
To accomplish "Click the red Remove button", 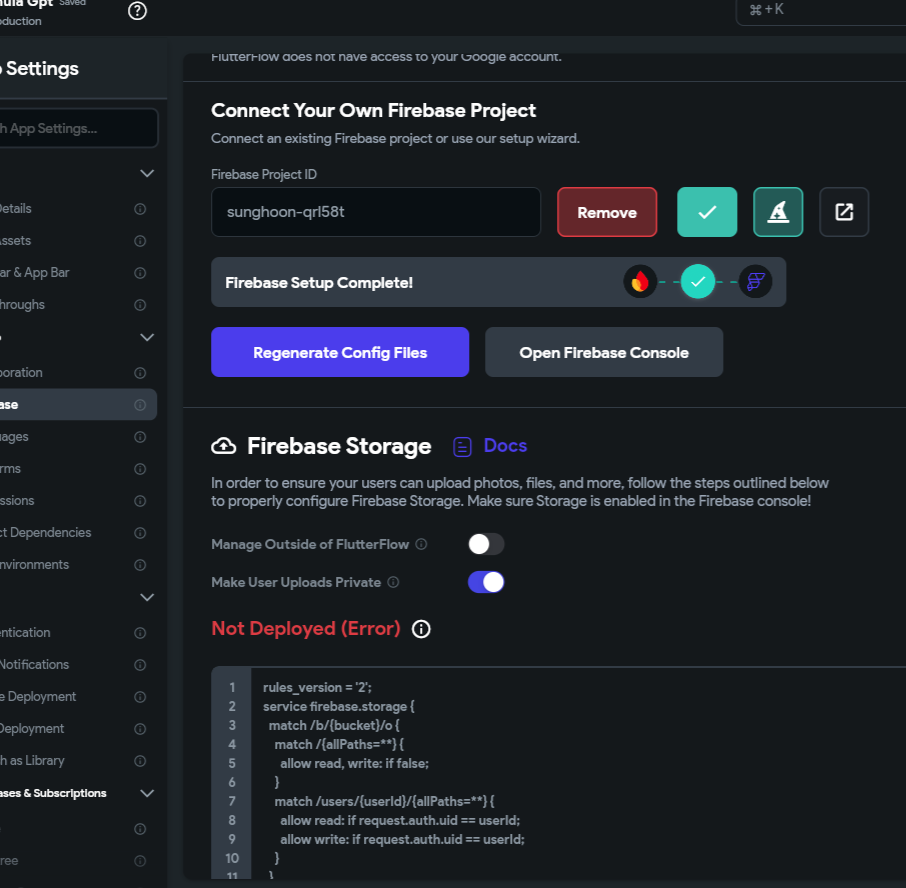I will (607, 212).
